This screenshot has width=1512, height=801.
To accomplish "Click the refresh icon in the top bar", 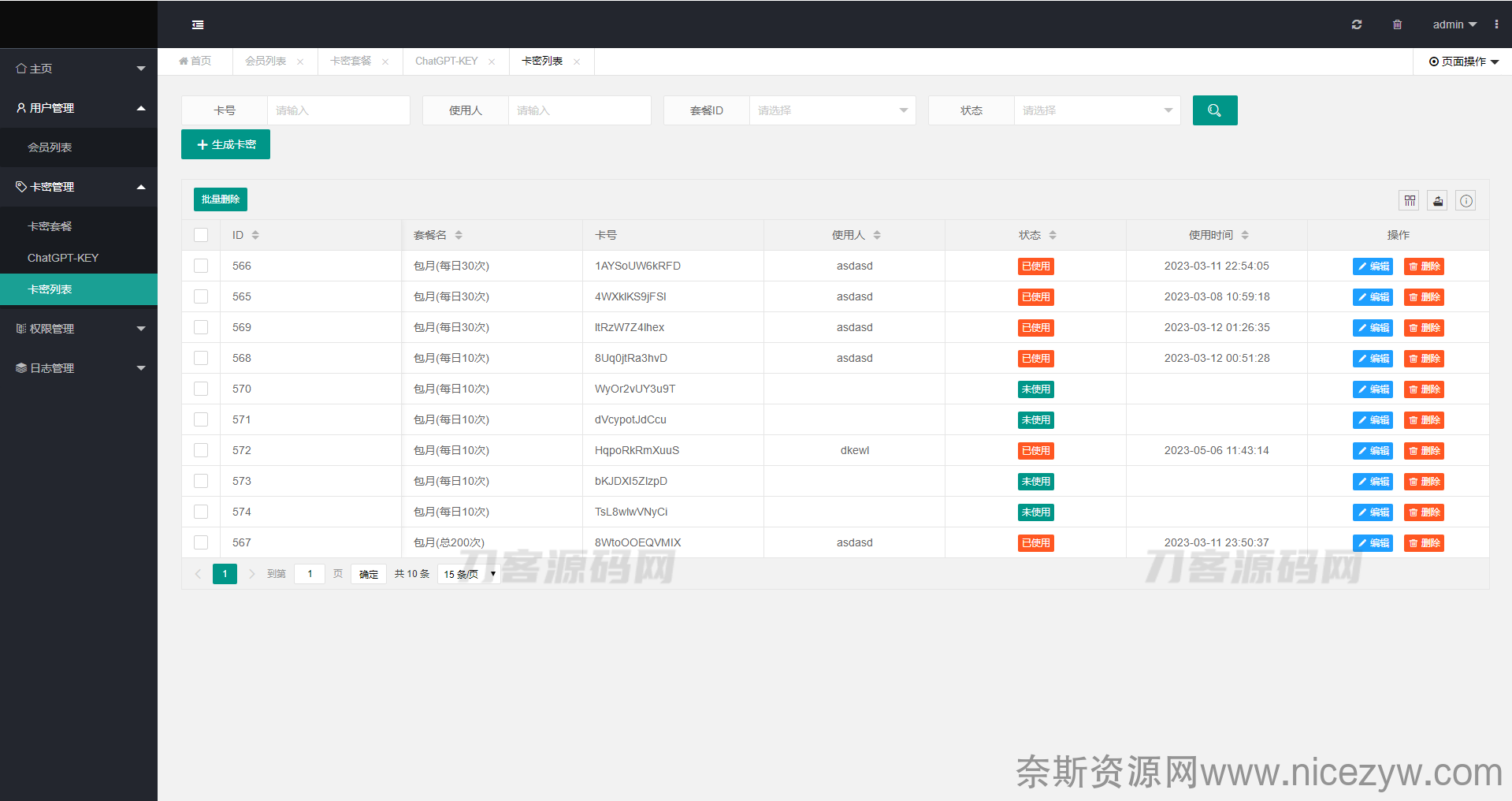I will pyautogui.click(x=1357, y=24).
